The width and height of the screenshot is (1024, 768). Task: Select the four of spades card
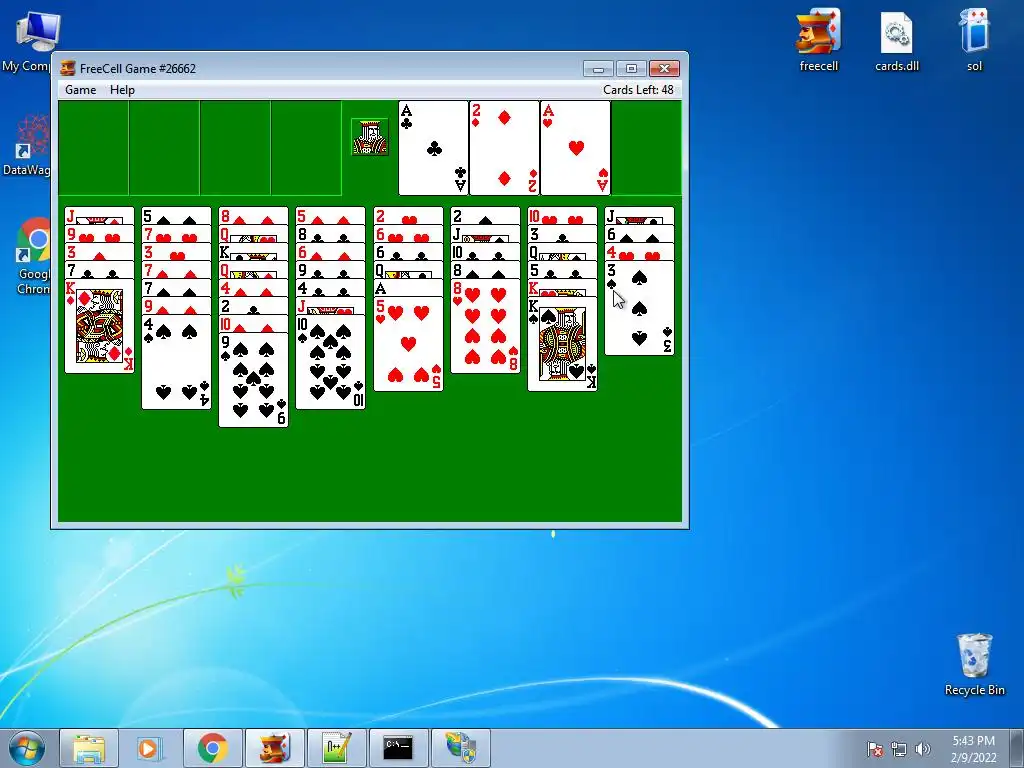(x=176, y=362)
